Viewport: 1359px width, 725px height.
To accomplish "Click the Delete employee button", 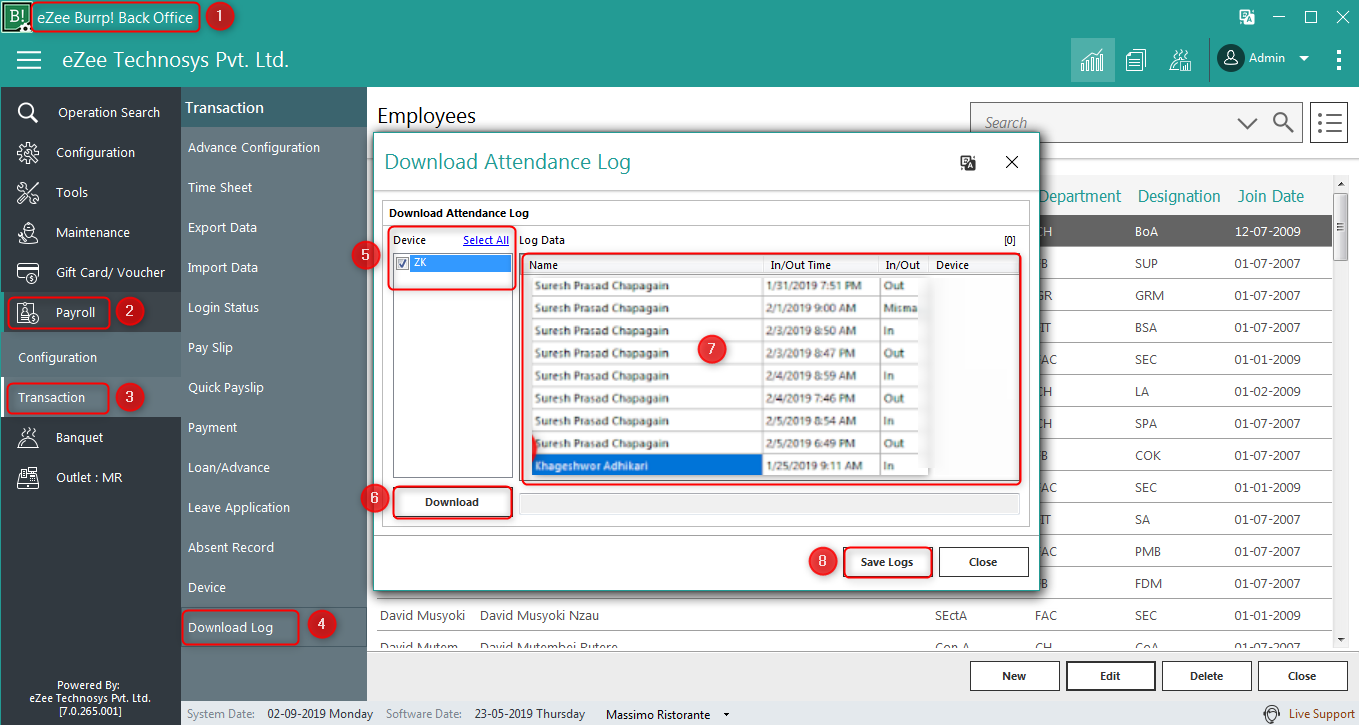I will [x=1206, y=676].
